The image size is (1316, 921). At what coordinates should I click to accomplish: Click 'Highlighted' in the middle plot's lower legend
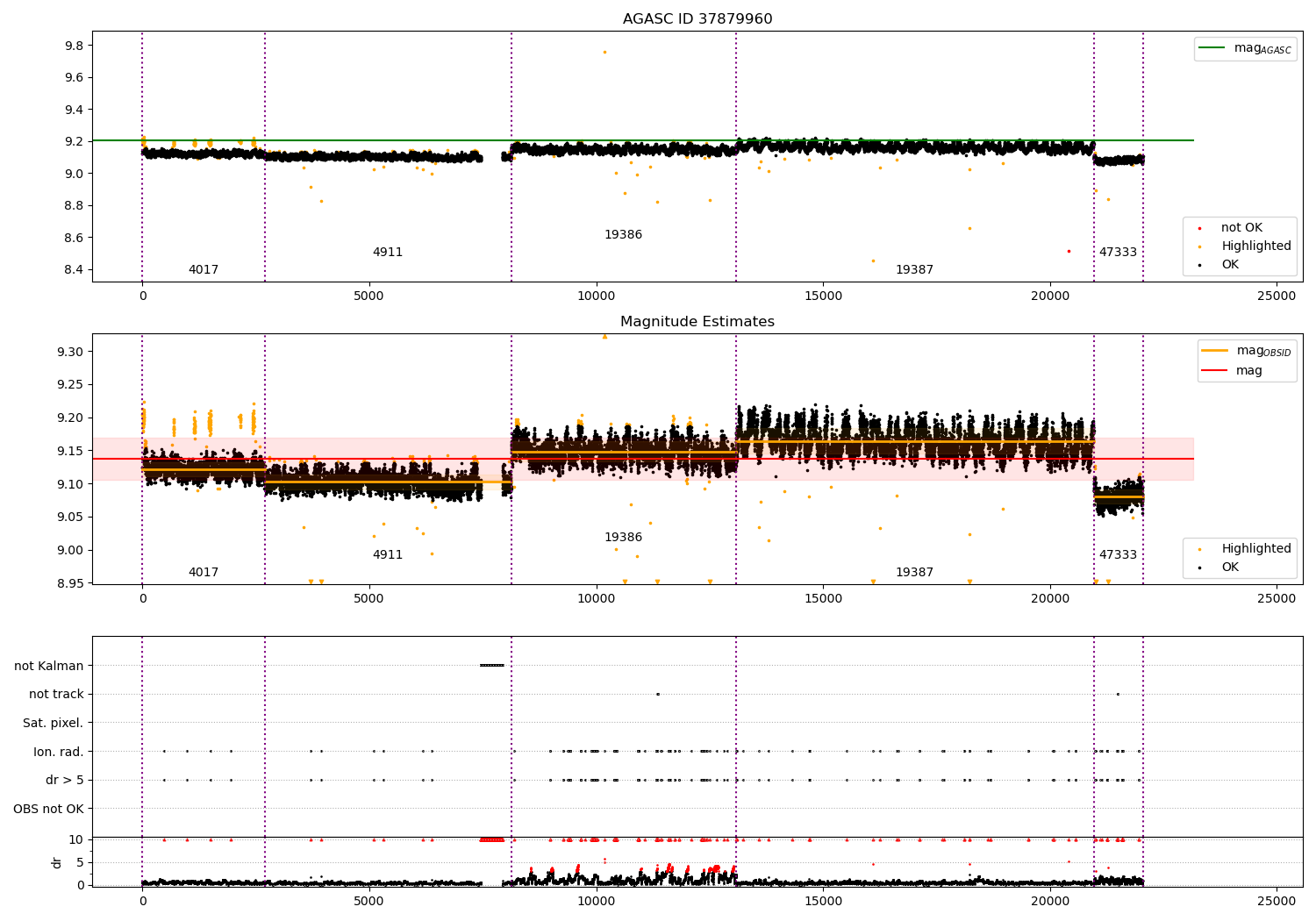1256,549
